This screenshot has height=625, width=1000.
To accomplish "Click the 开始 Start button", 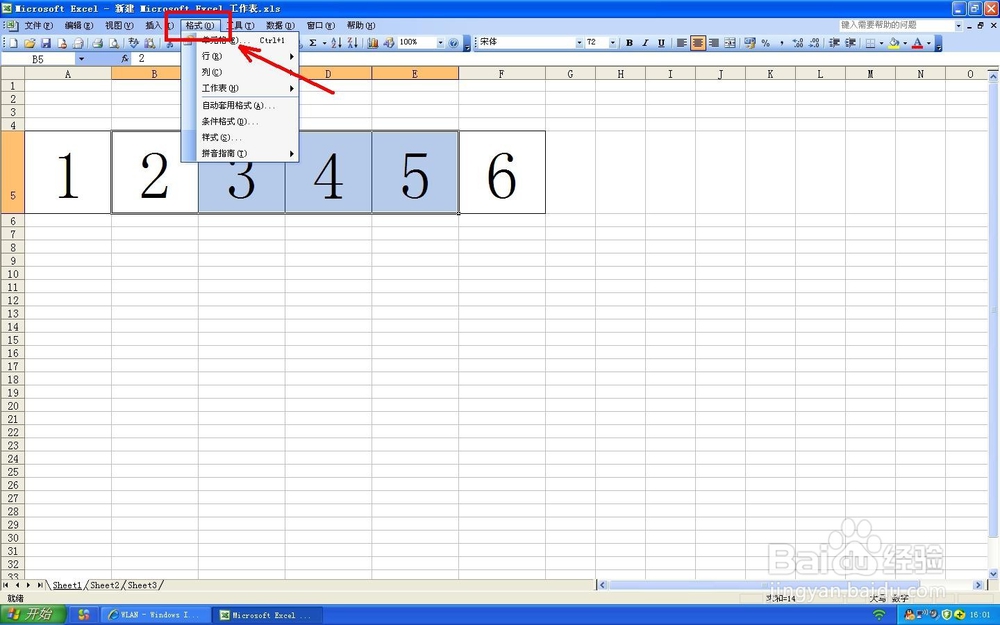I will tap(33, 614).
